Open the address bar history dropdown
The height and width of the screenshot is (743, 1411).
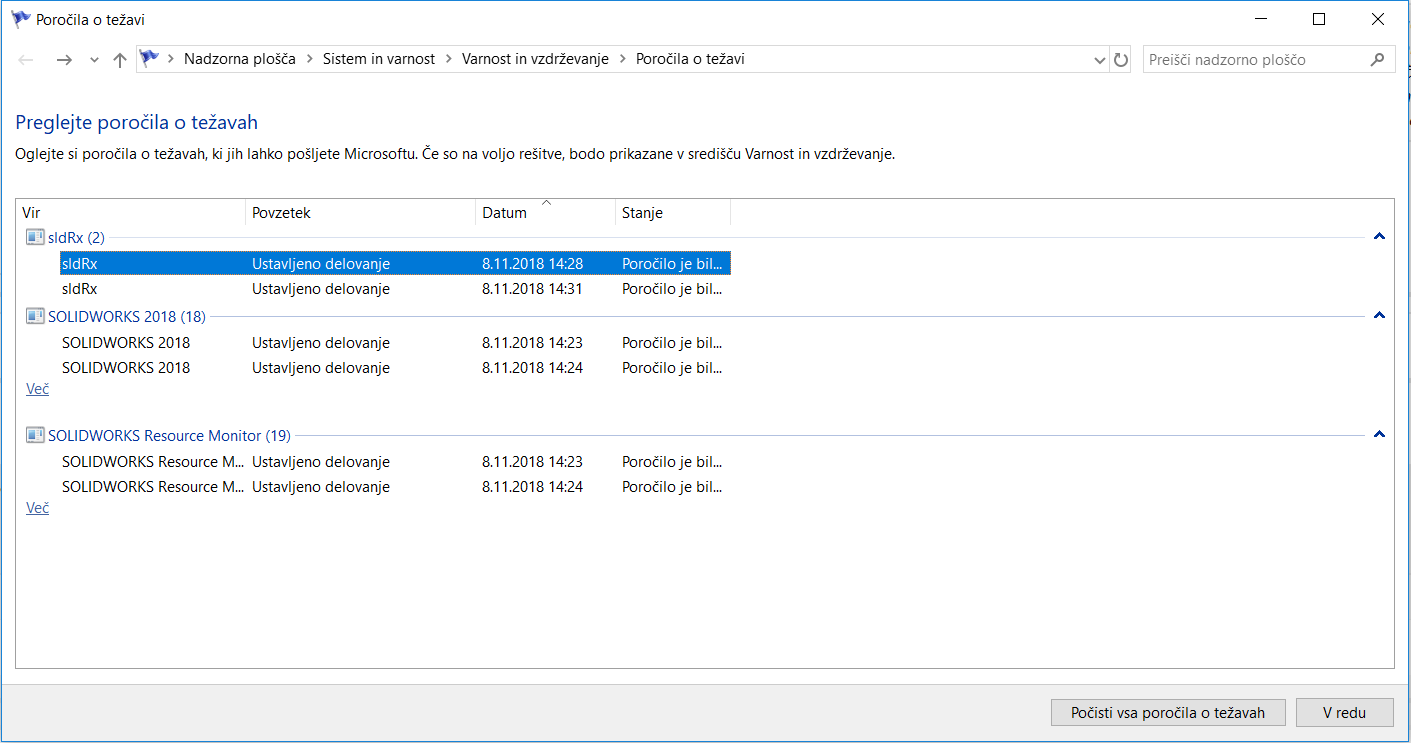1100,60
